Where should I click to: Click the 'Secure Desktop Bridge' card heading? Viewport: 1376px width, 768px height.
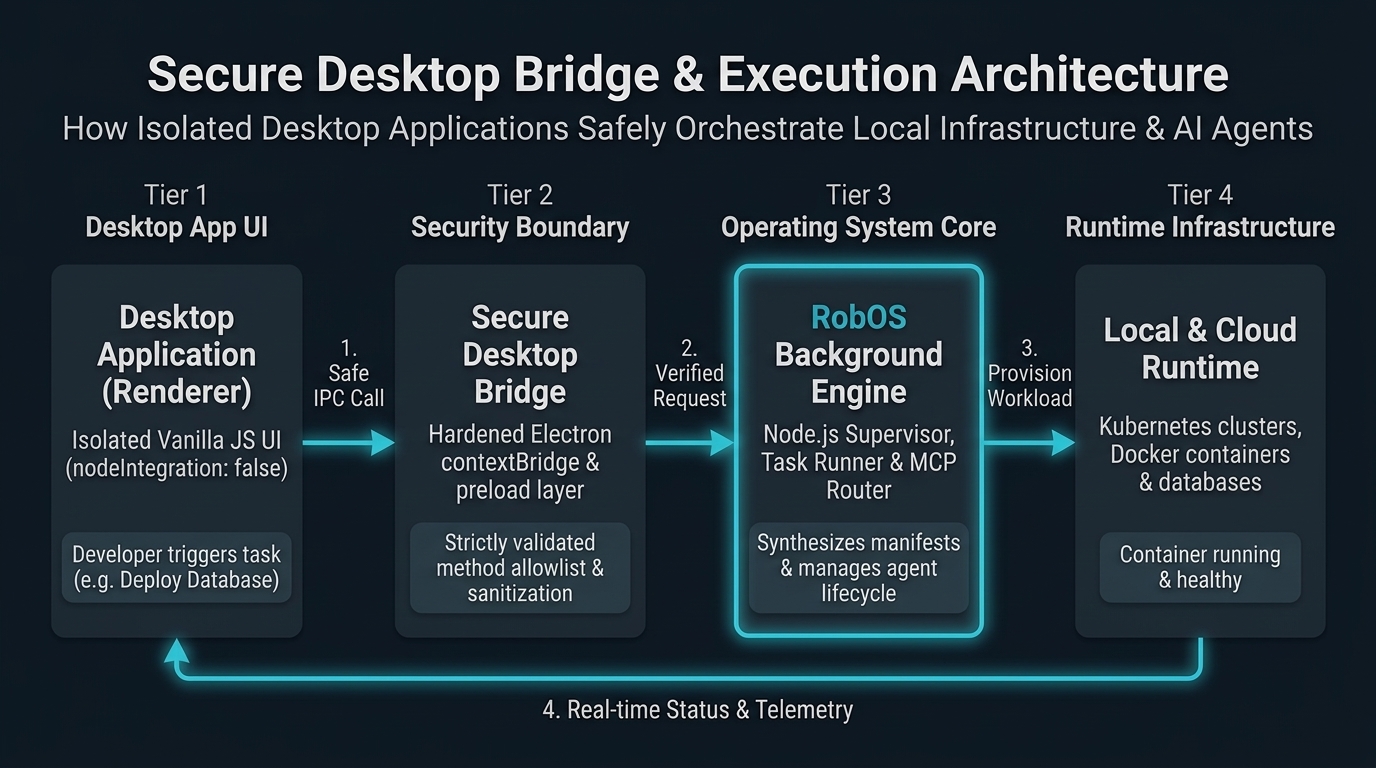(520, 354)
